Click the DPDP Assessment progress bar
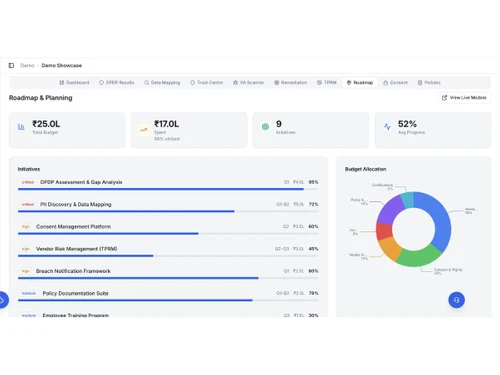The width and height of the screenshot is (500, 375). (168, 189)
